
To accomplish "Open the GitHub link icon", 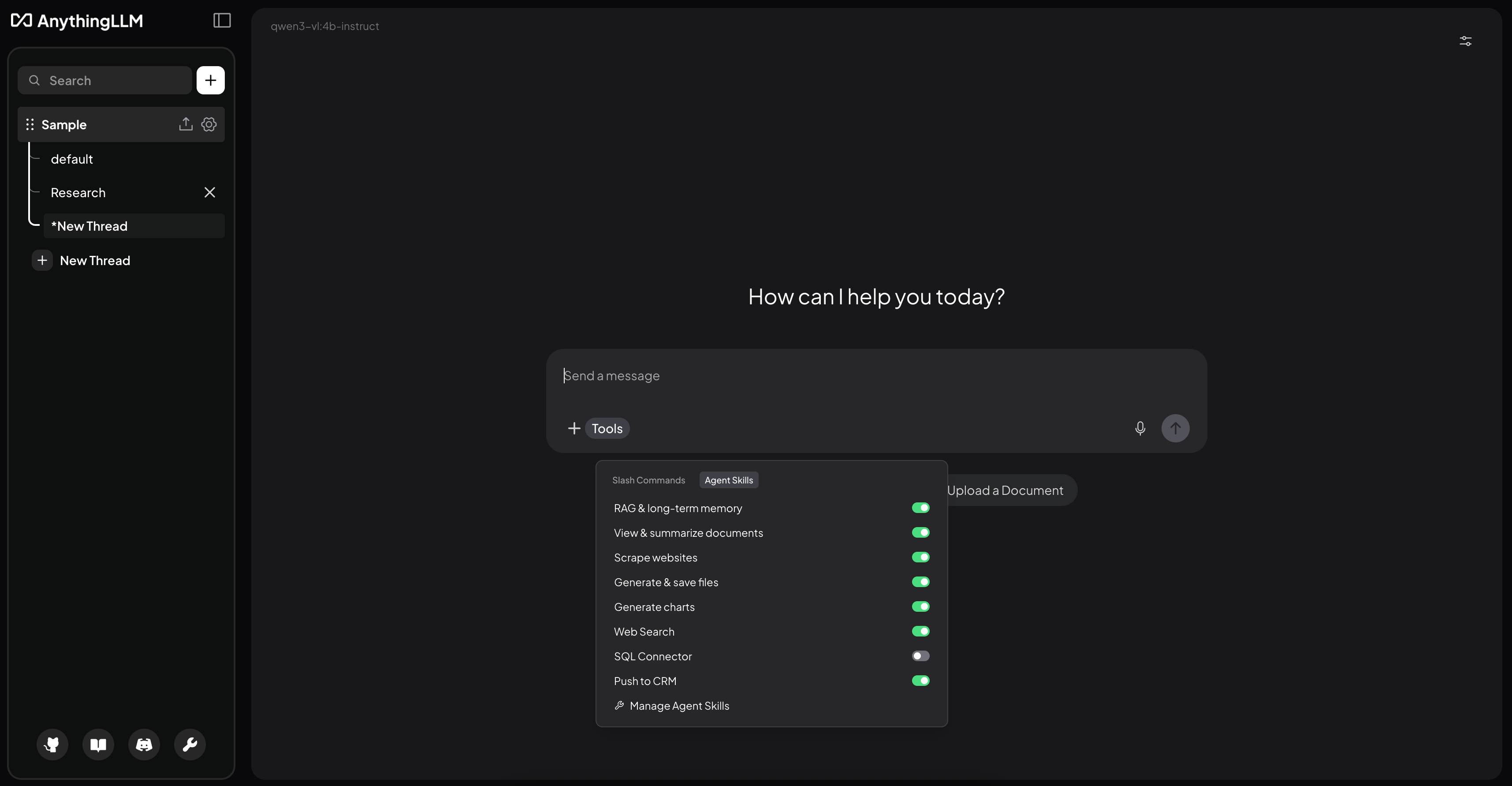I will [52, 744].
